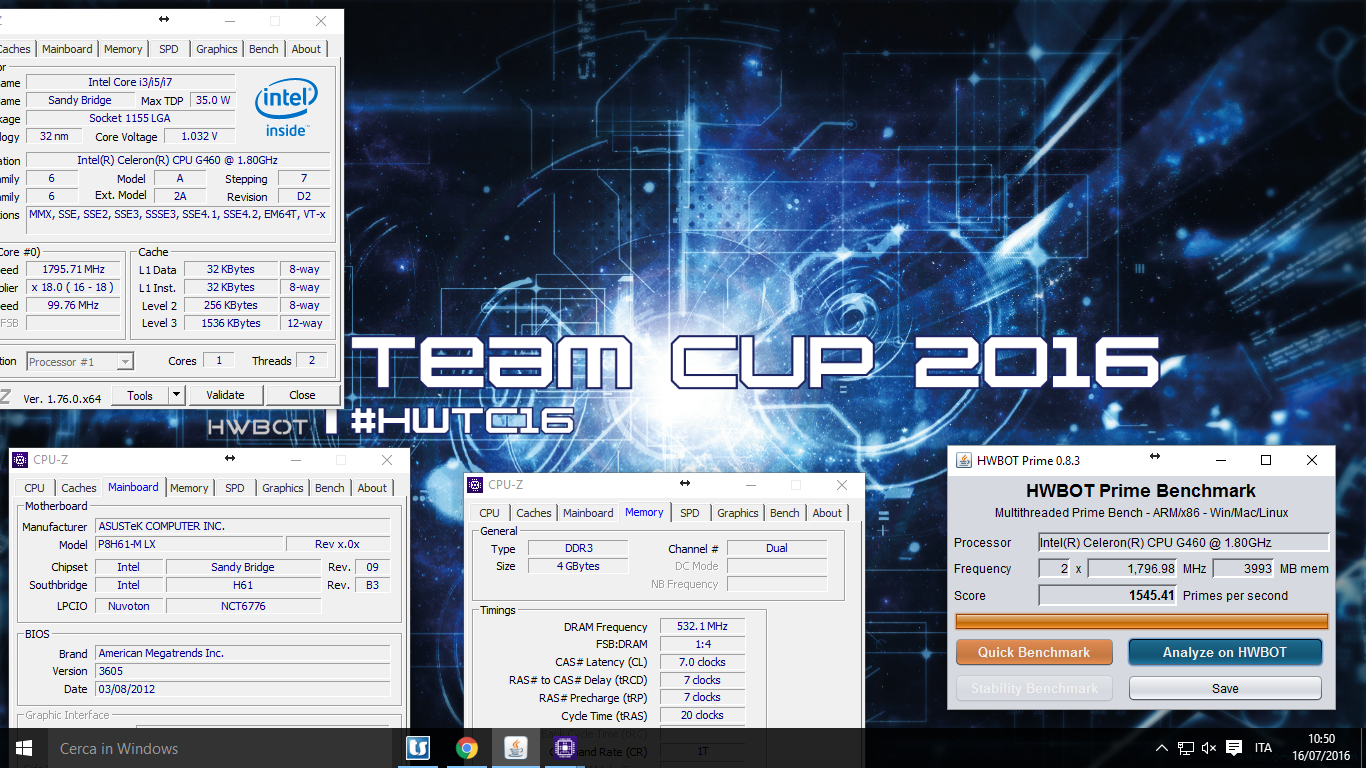Click Analyze on HWBOT

click(x=1225, y=652)
